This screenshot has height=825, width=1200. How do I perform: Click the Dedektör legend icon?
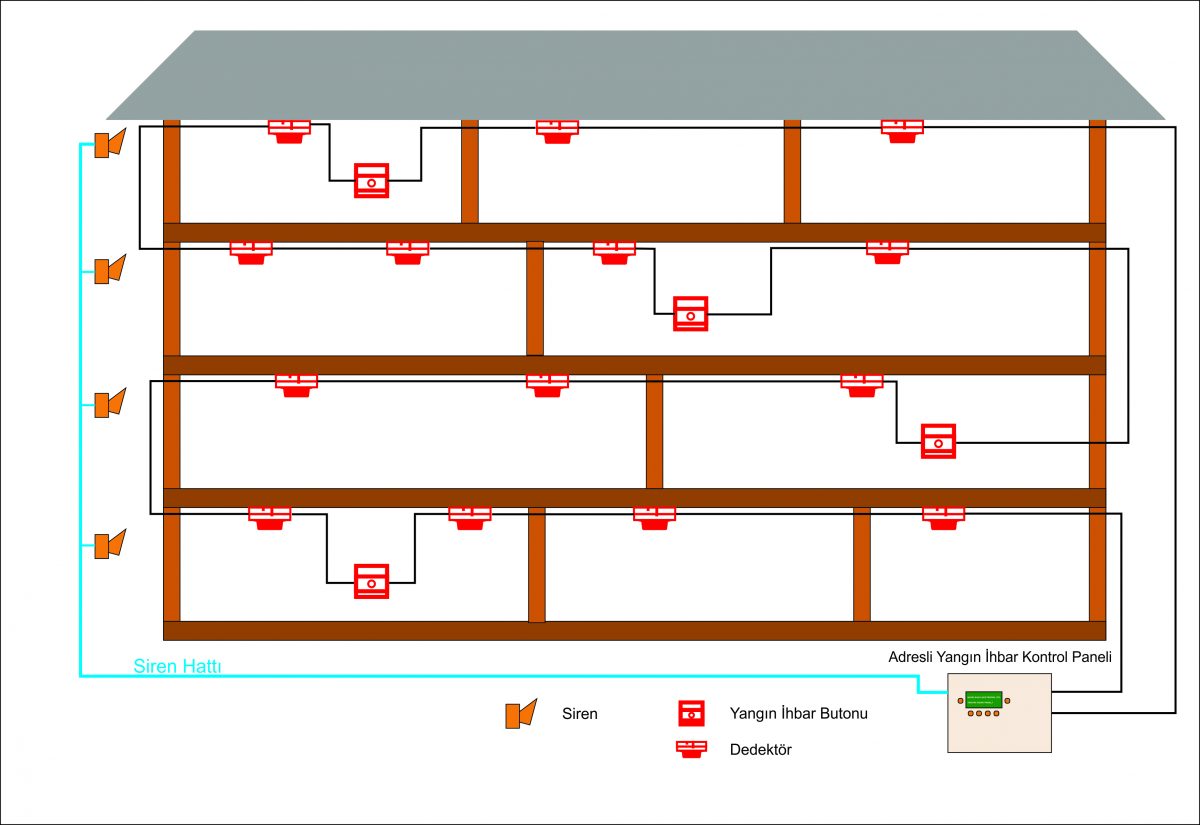point(691,748)
